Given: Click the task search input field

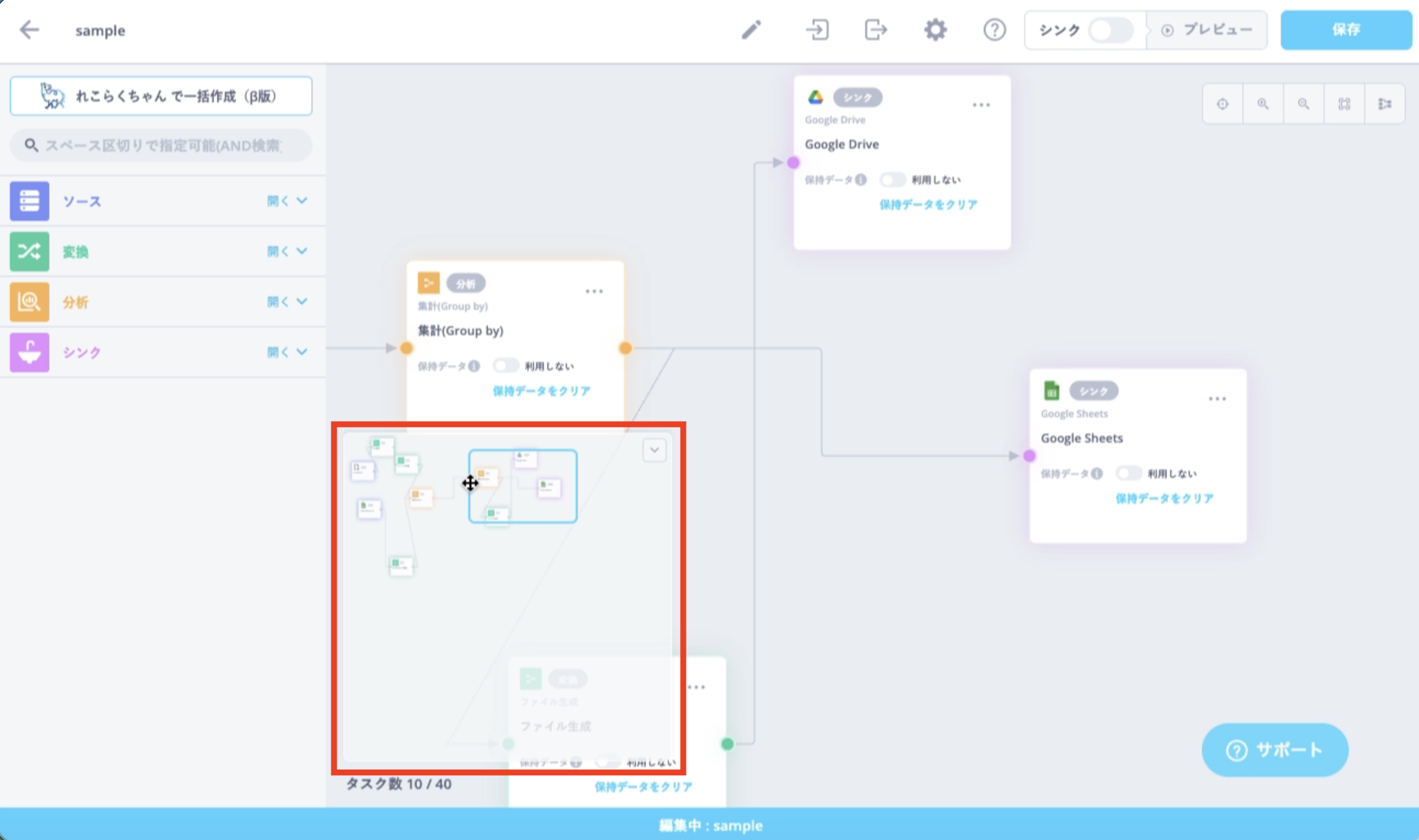Looking at the screenshot, I should pyautogui.click(x=161, y=145).
